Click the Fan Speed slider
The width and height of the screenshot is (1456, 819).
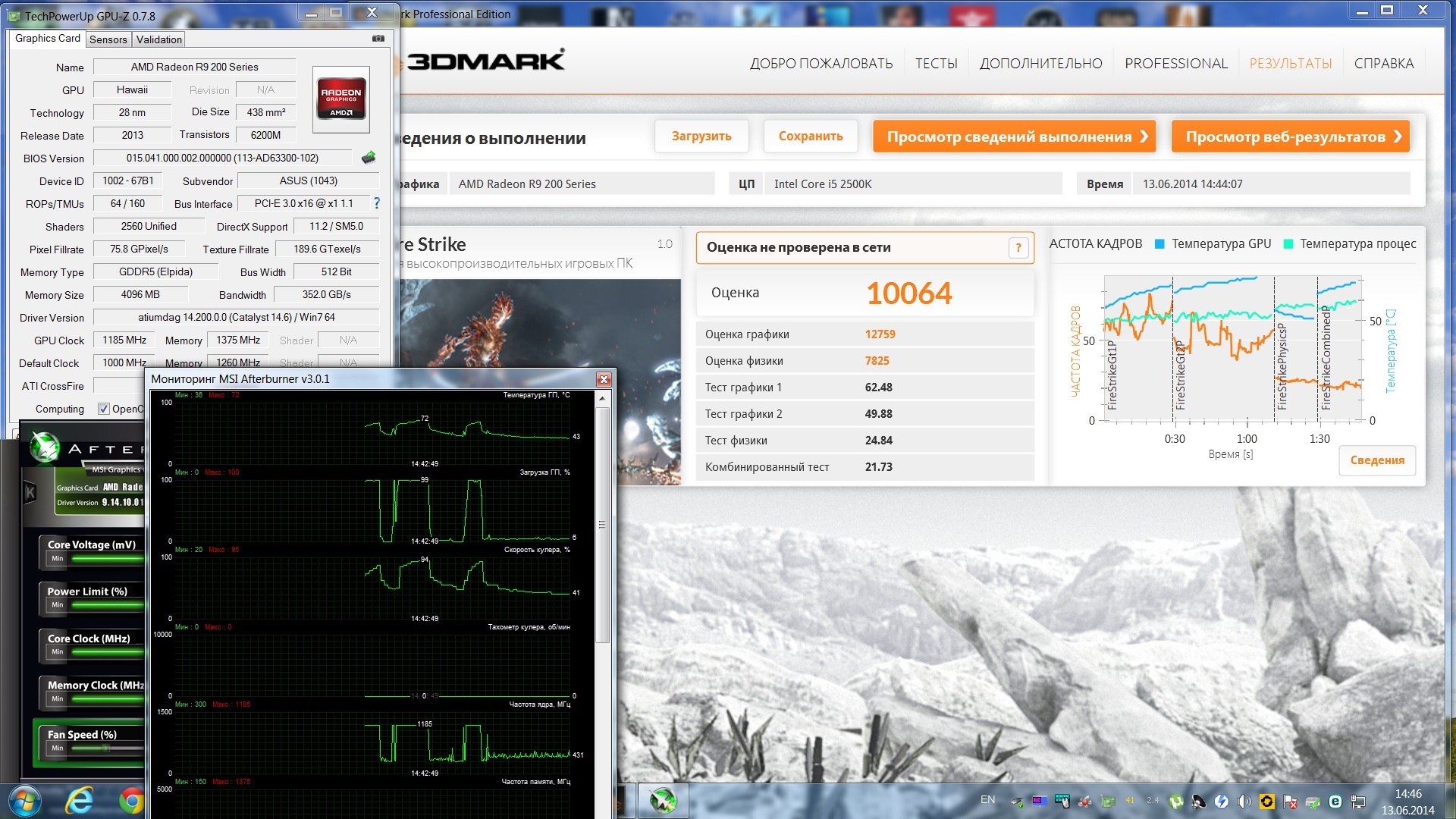pyautogui.click(x=106, y=748)
